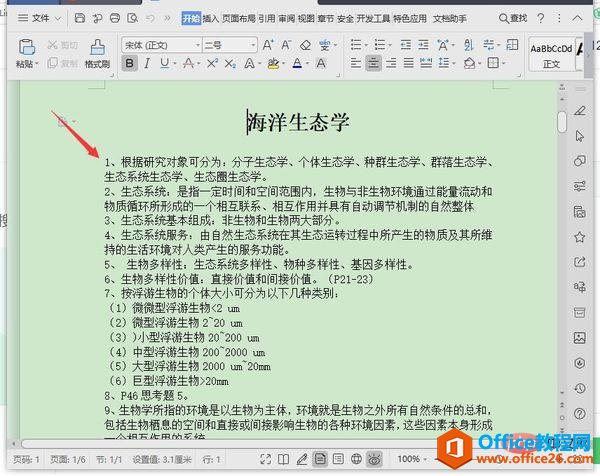Click the 剪切 cut button
This screenshot has width=600, height=476.
(63, 45)
